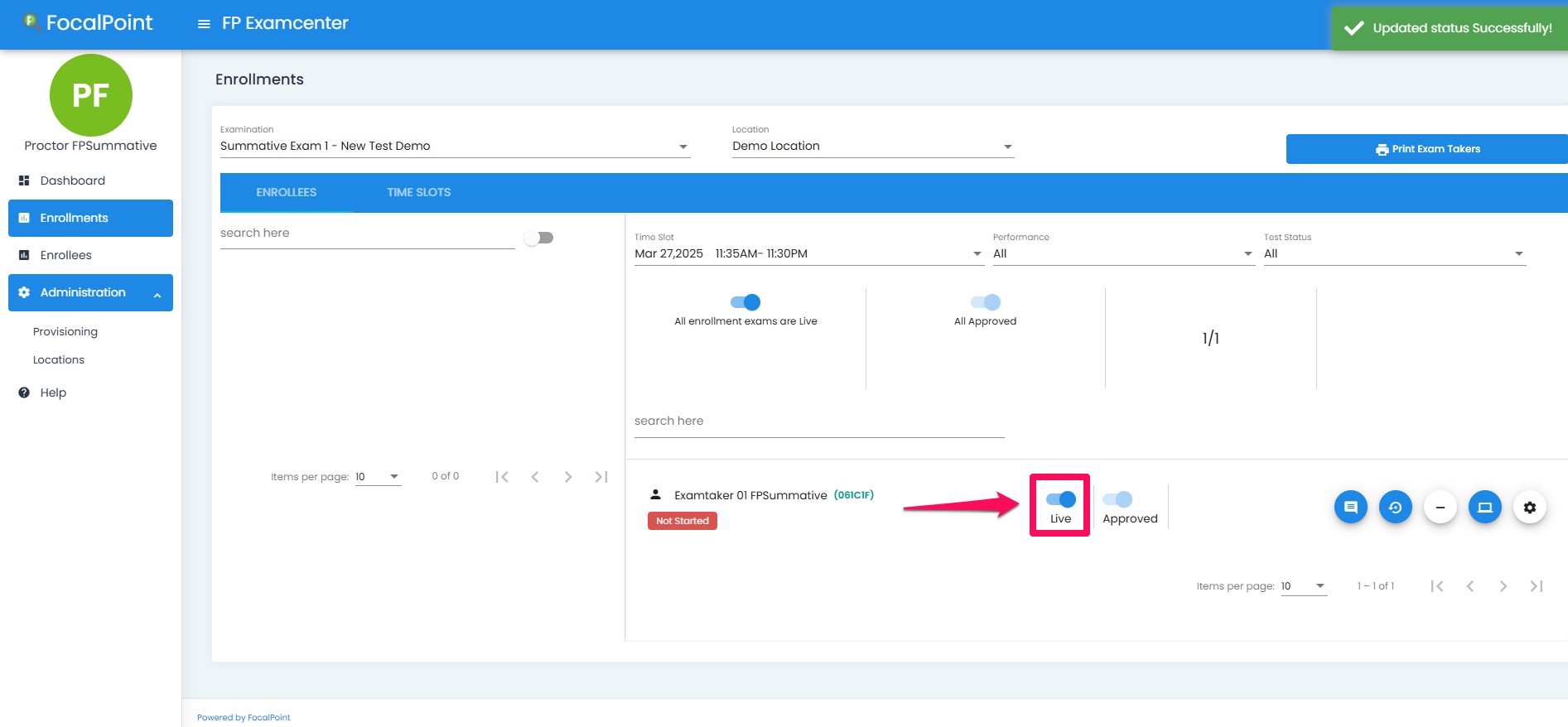Click the Help question mark icon
The height and width of the screenshot is (727, 1568).
tap(24, 392)
